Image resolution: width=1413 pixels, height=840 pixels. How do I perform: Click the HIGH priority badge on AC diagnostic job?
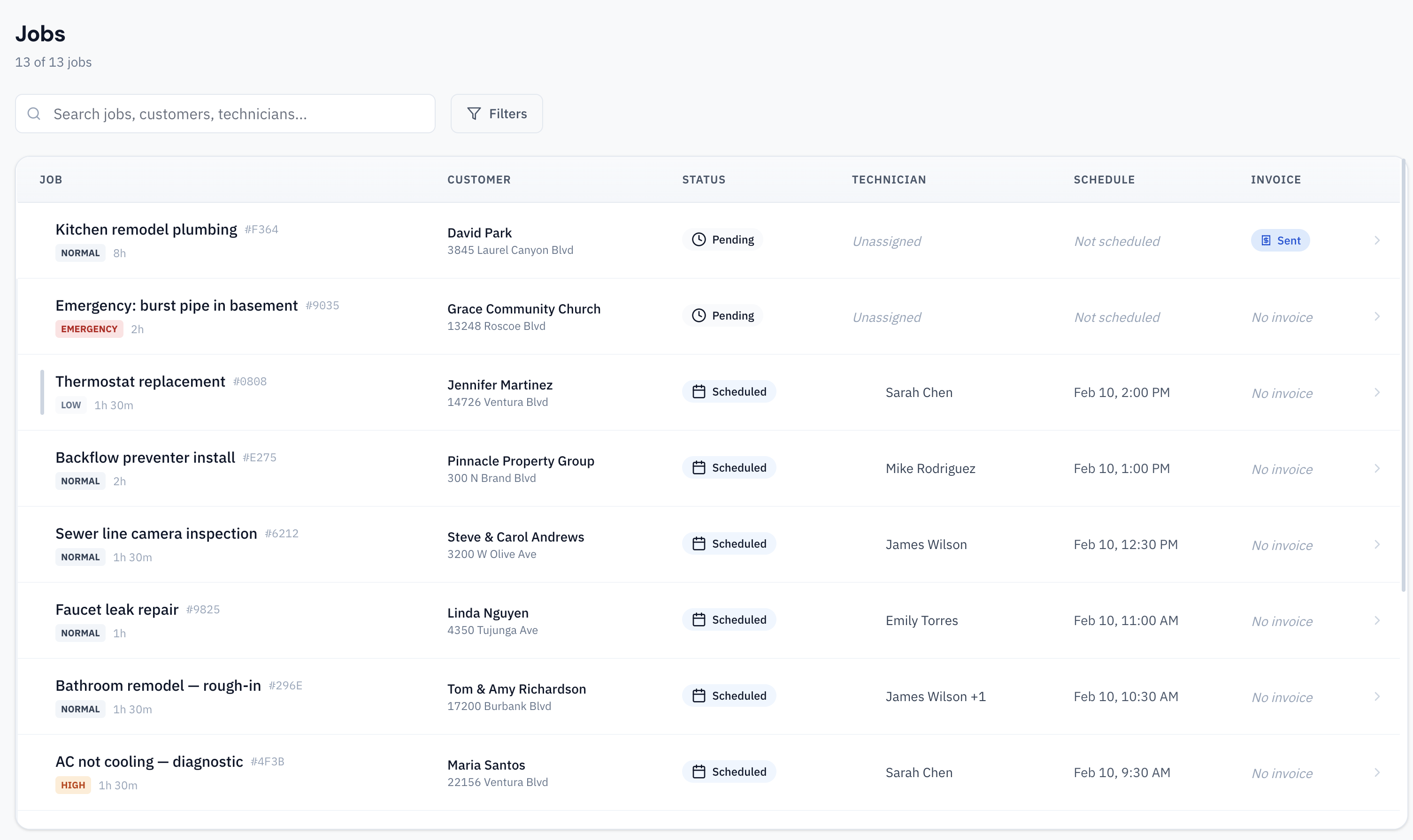click(x=72, y=785)
